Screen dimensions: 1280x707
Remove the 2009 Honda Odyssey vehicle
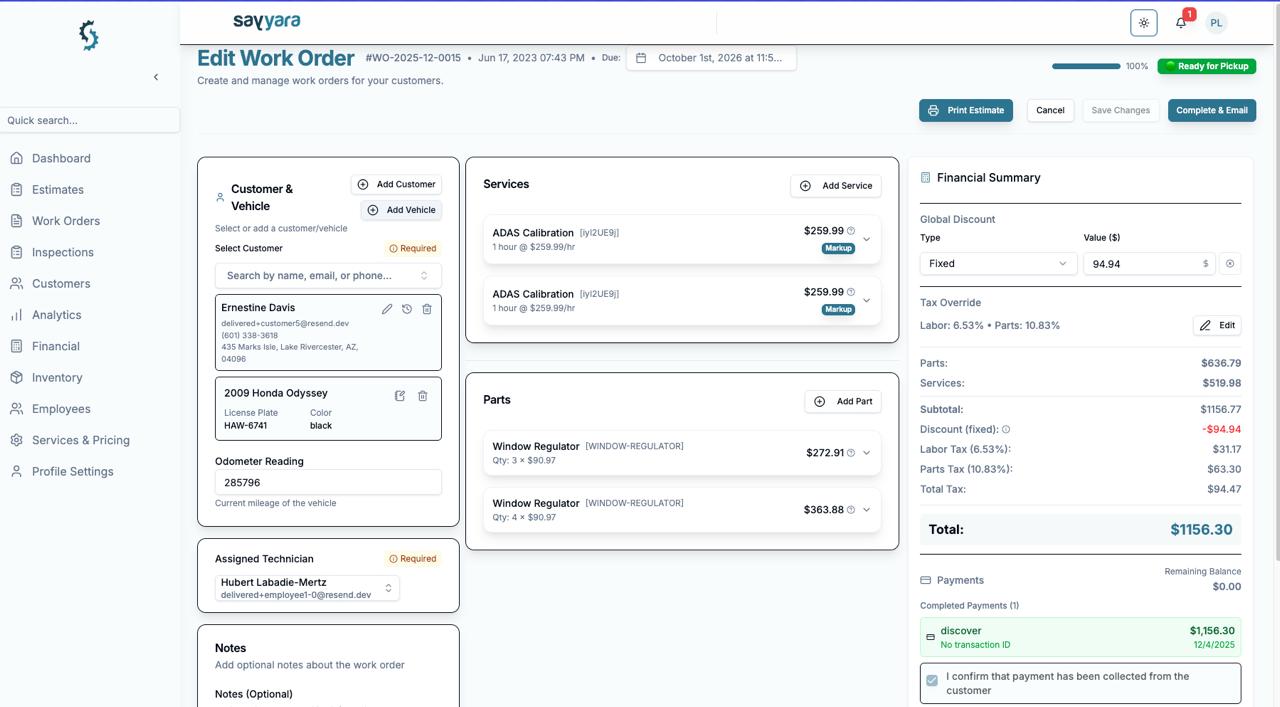coord(423,396)
